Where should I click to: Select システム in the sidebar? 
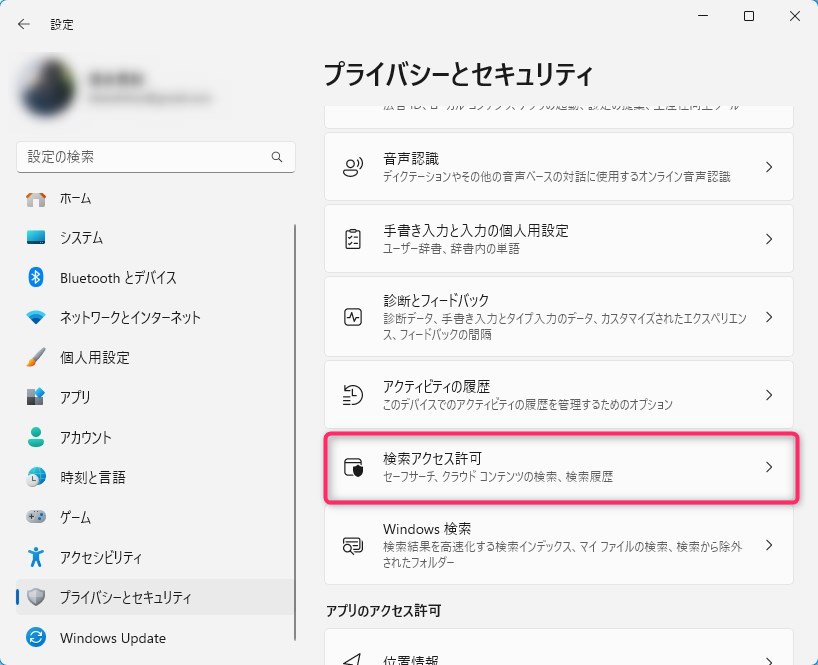pos(81,238)
